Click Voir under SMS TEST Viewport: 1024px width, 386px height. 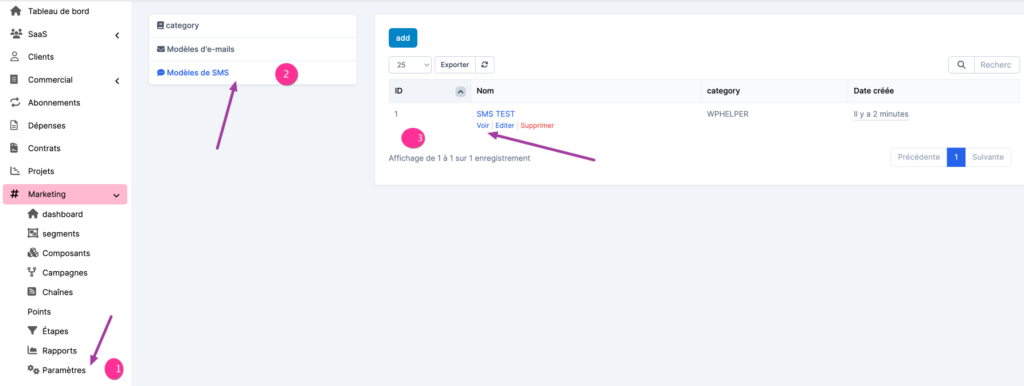click(x=483, y=125)
